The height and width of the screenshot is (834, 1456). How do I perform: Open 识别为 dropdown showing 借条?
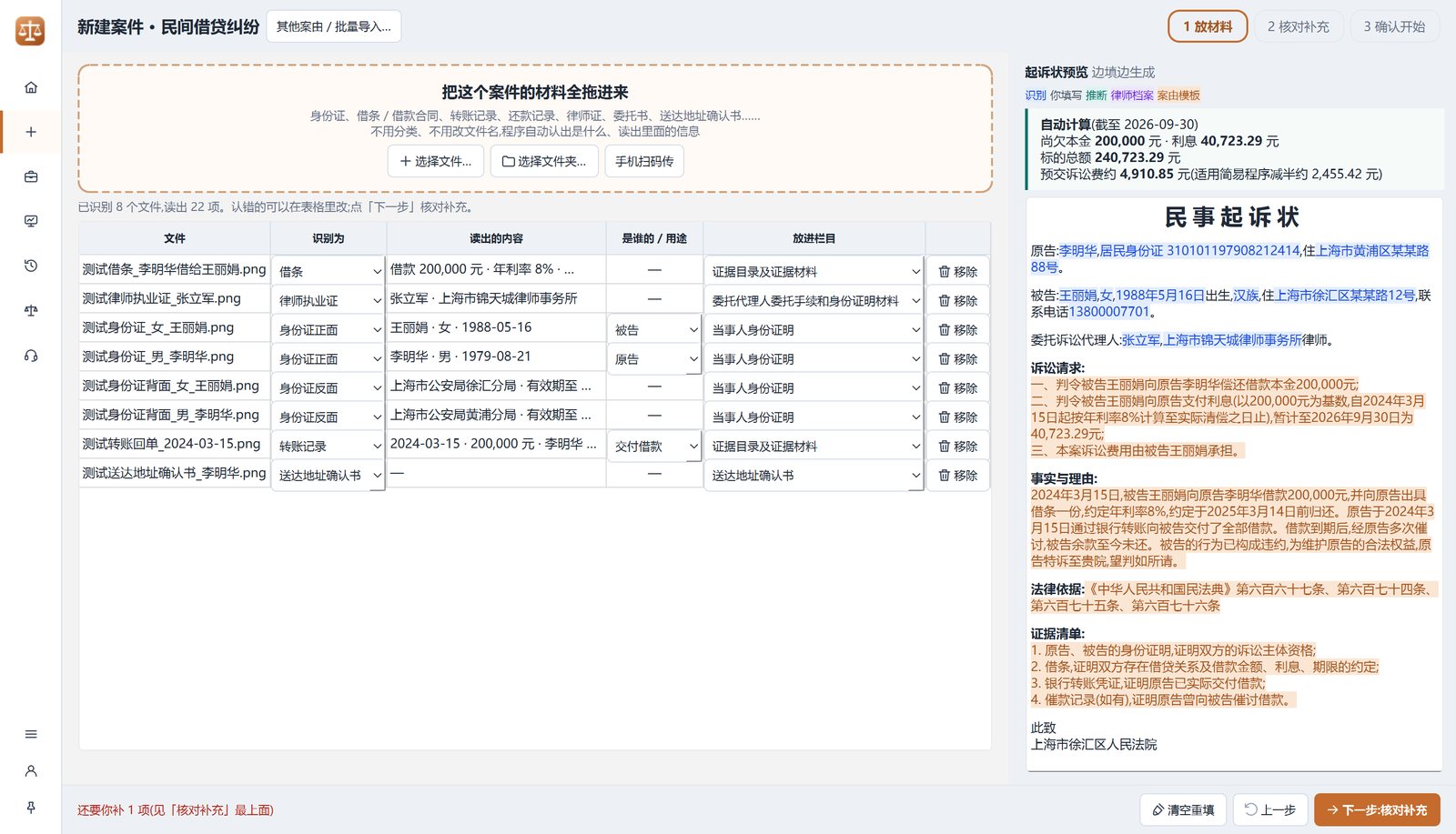329,271
